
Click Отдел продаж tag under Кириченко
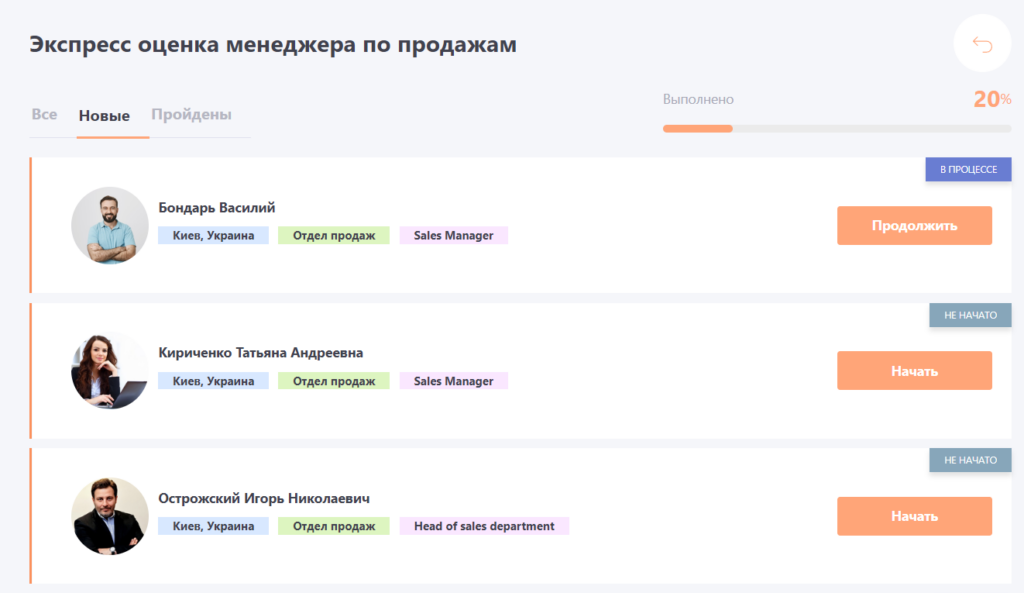[x=334, y=381]
